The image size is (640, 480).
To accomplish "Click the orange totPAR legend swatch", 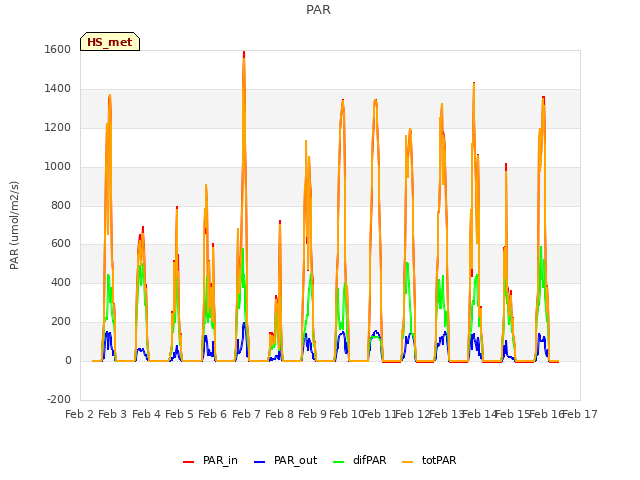I will point(407,462).
